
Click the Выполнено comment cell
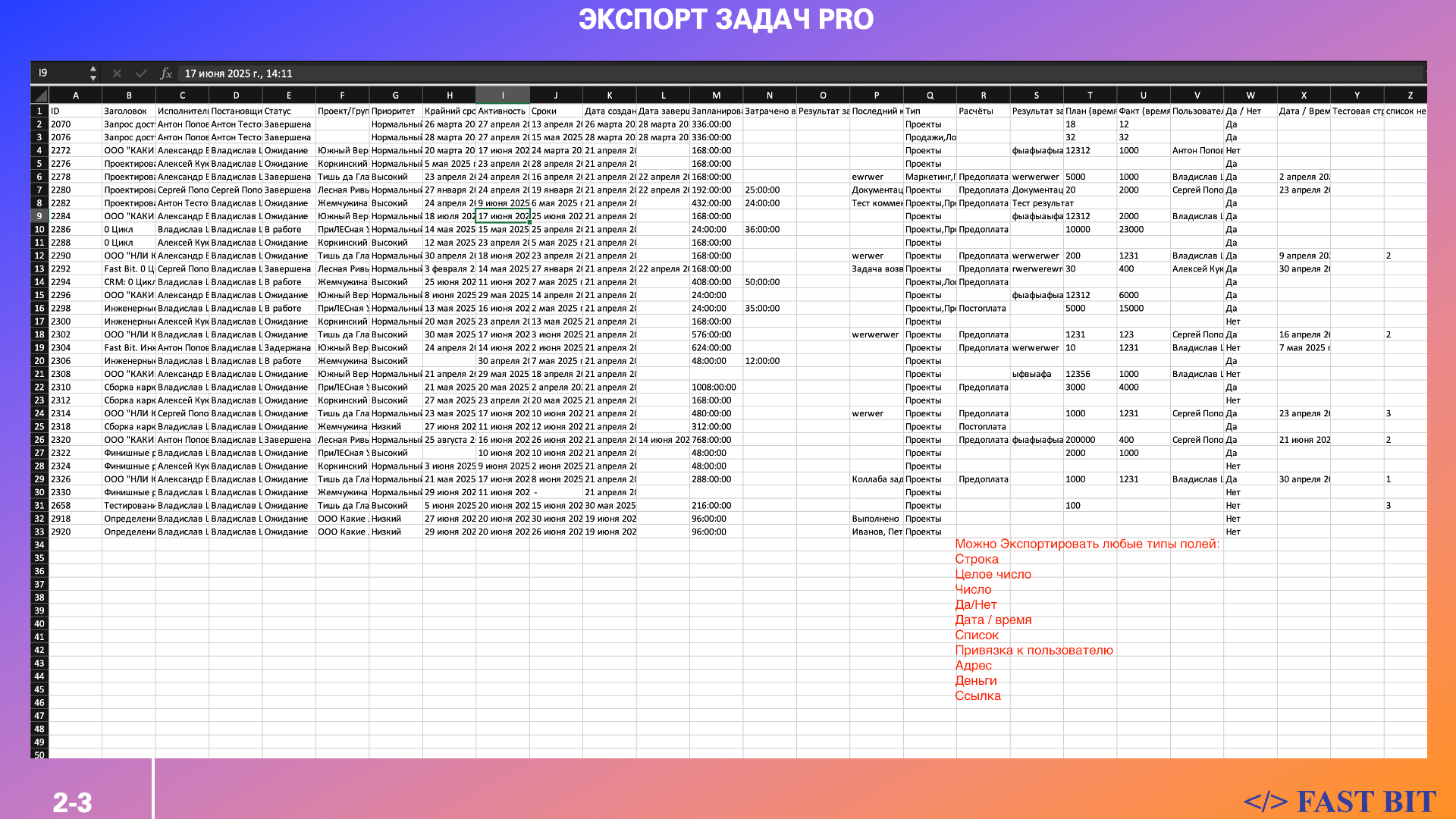(x=877, y=519)
